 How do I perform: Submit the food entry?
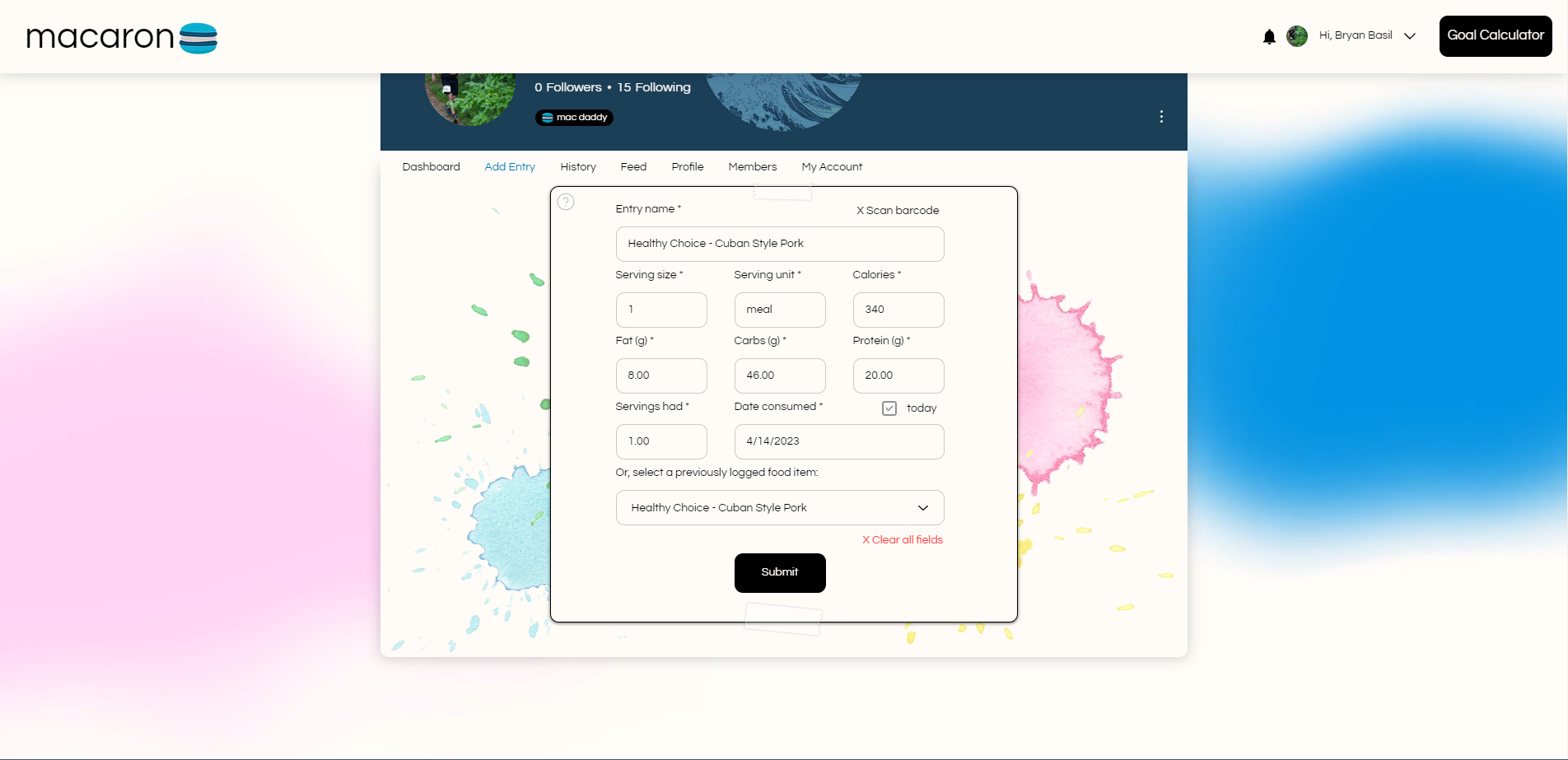tap(780, 573)
